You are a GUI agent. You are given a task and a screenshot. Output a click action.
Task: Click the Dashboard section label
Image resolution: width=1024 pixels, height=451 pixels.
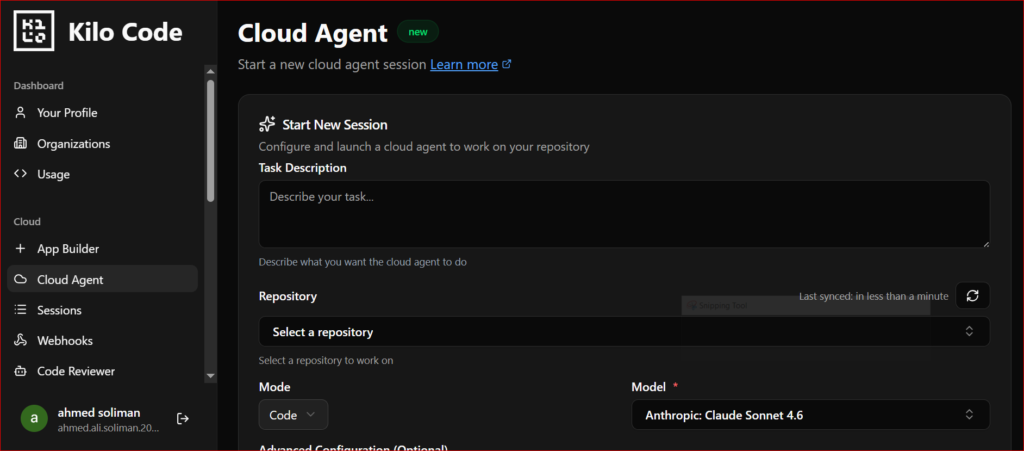click(x=39, y=86)
